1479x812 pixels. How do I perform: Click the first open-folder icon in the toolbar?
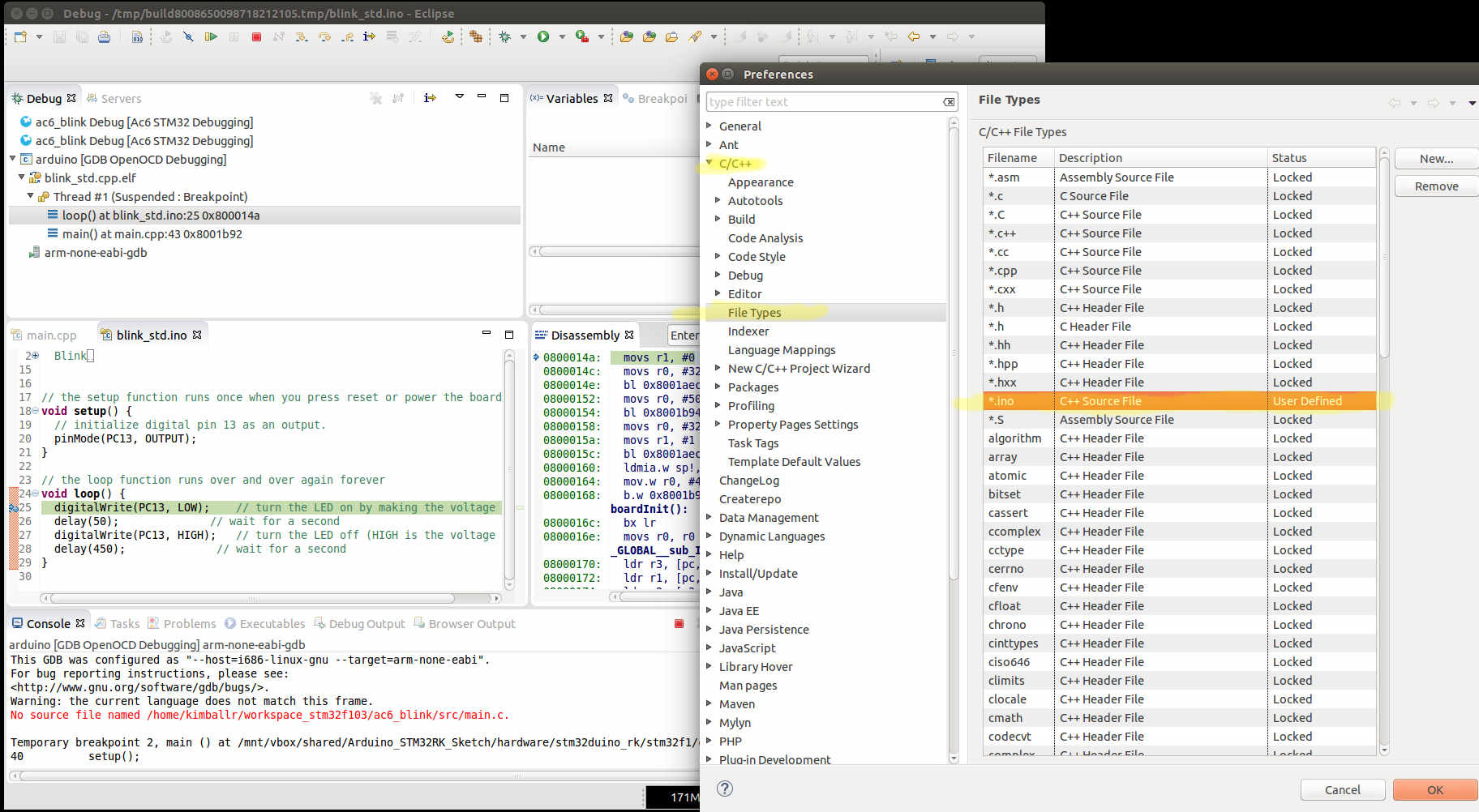[627, 36]
